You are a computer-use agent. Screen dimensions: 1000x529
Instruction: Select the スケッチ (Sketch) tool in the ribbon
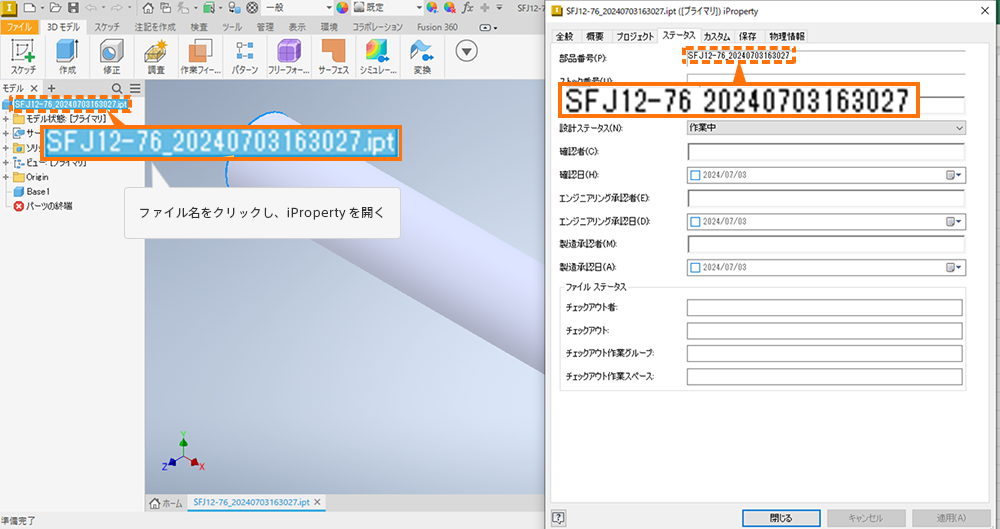(23, 57)
